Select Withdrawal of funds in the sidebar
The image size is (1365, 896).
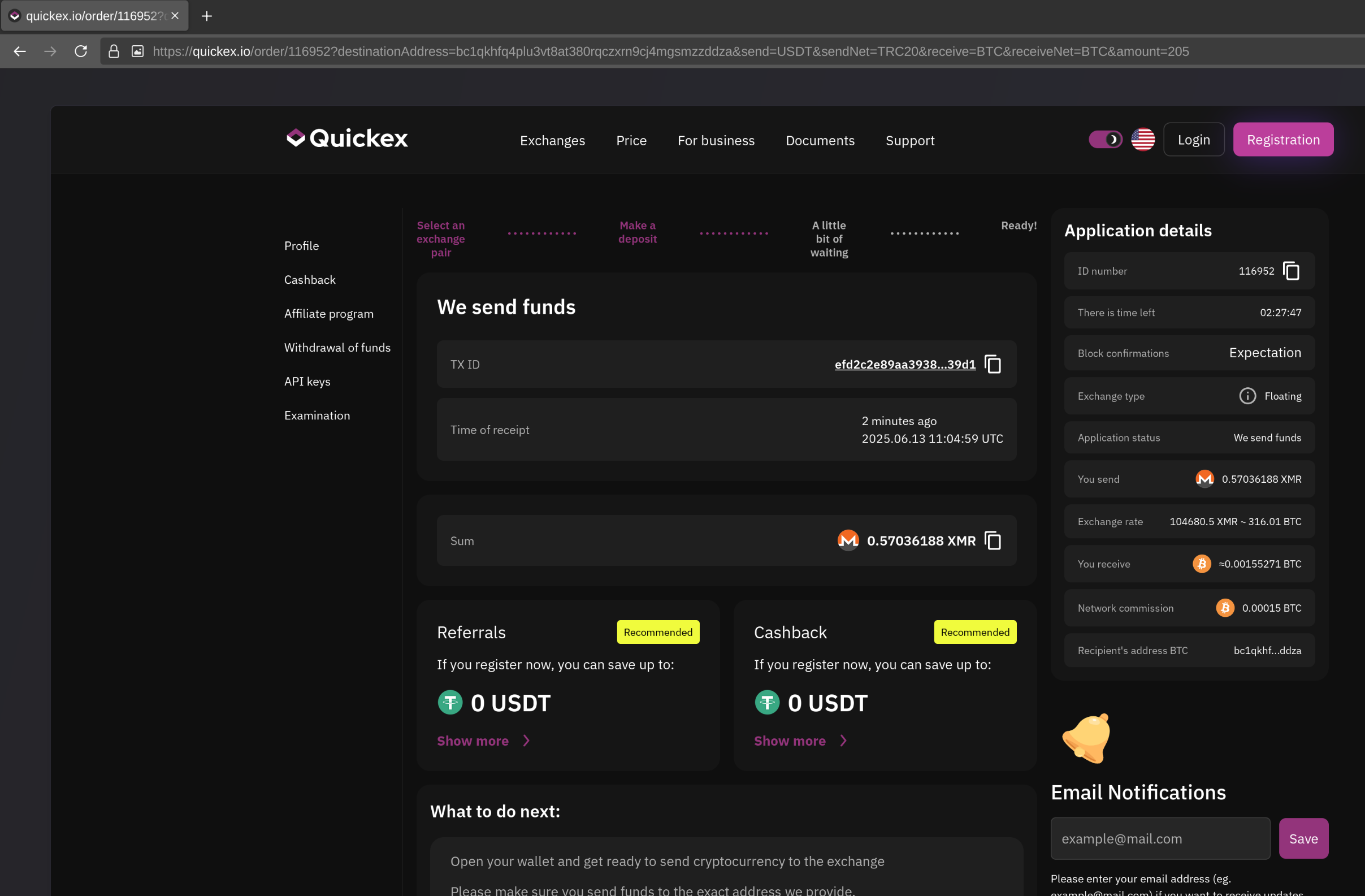click(337, 348)
